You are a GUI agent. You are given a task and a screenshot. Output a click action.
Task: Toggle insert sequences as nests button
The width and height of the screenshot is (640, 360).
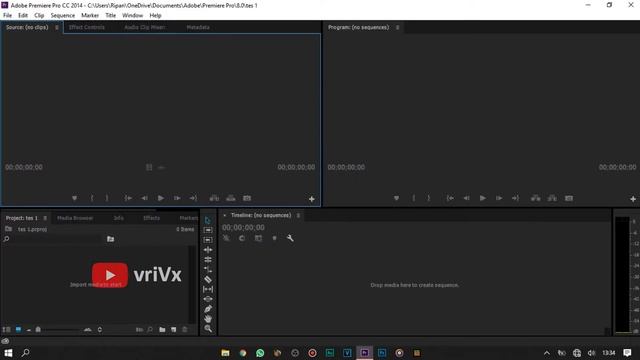click(x=226, y=238)
